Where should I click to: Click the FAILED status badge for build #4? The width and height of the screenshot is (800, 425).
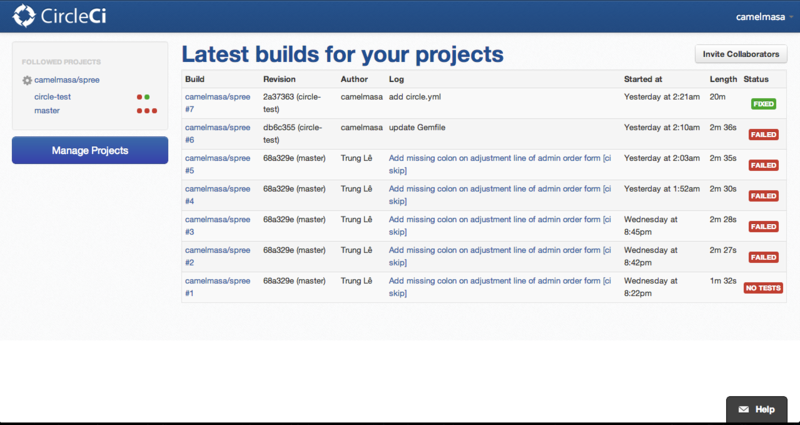[x=763, y=196]
